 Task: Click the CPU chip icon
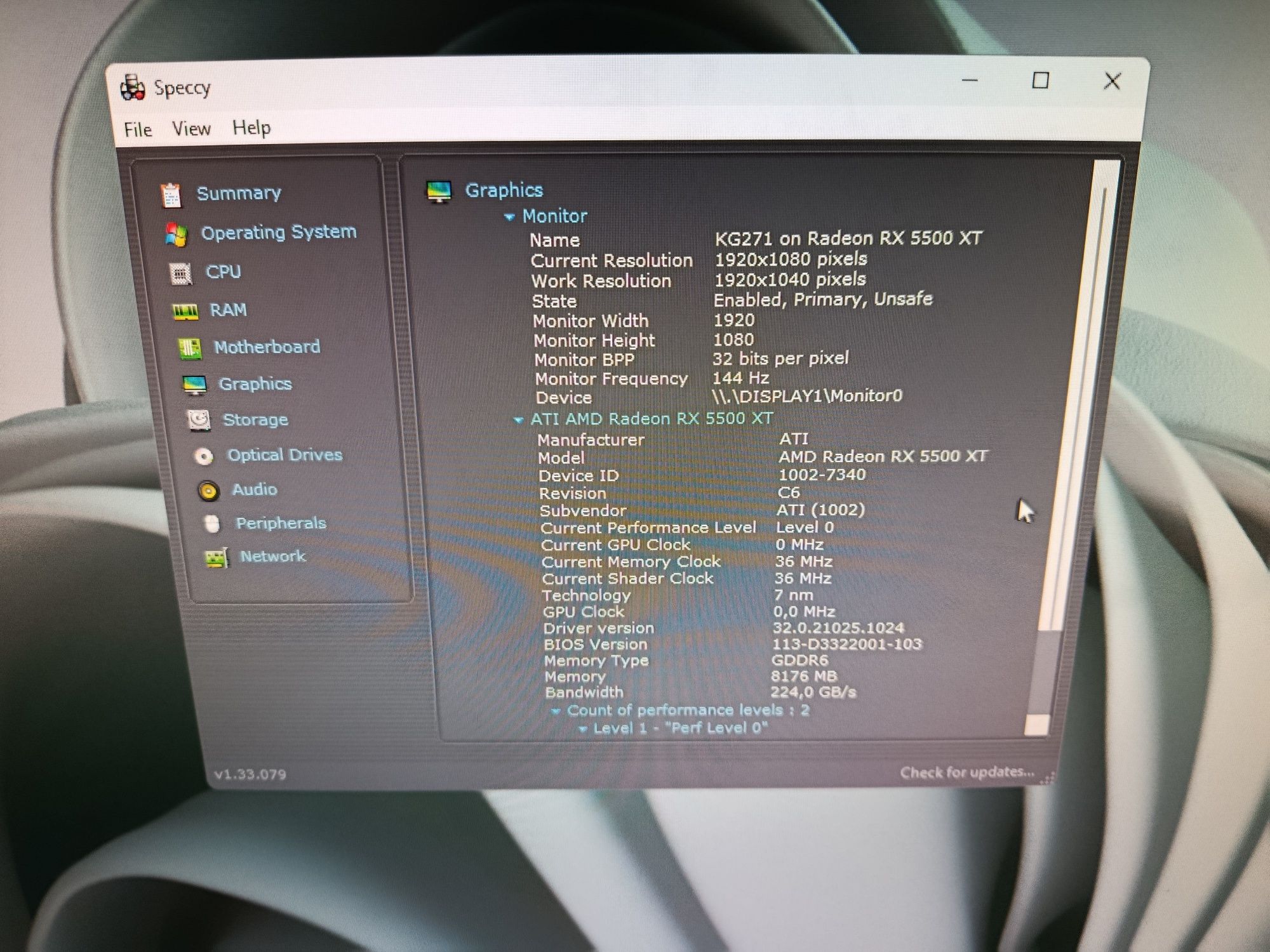(181, 274)
